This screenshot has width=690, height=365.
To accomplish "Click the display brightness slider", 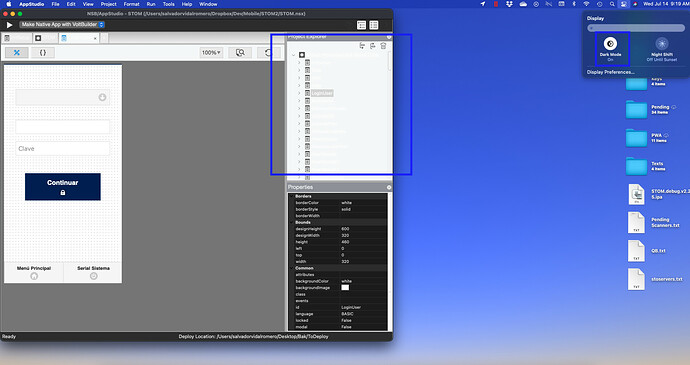I will tap(636, 28).
